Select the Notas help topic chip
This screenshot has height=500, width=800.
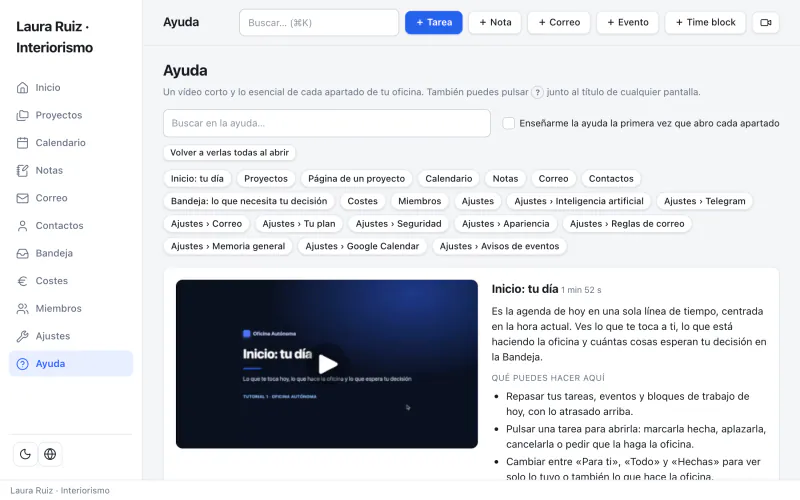point(506,179)
